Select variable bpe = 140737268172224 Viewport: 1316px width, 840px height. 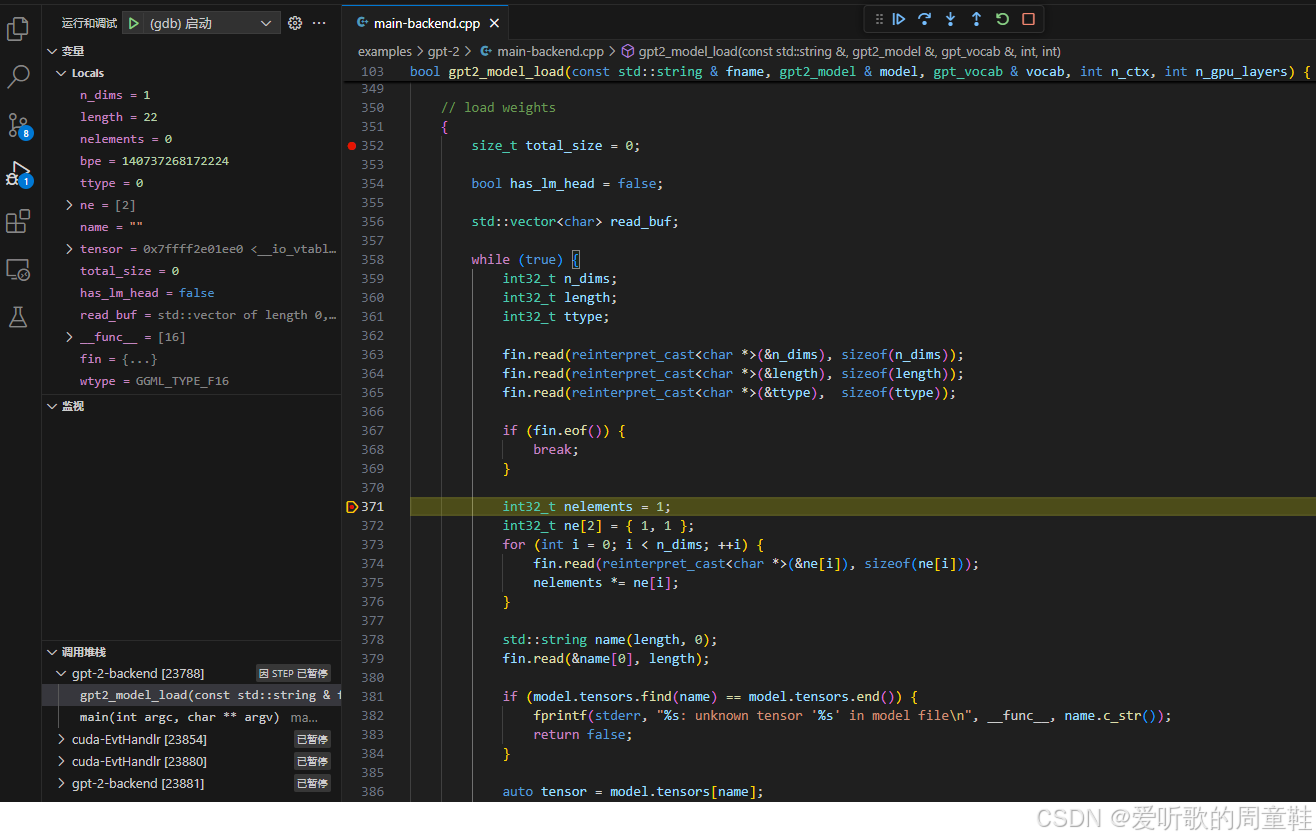[192, 161]
